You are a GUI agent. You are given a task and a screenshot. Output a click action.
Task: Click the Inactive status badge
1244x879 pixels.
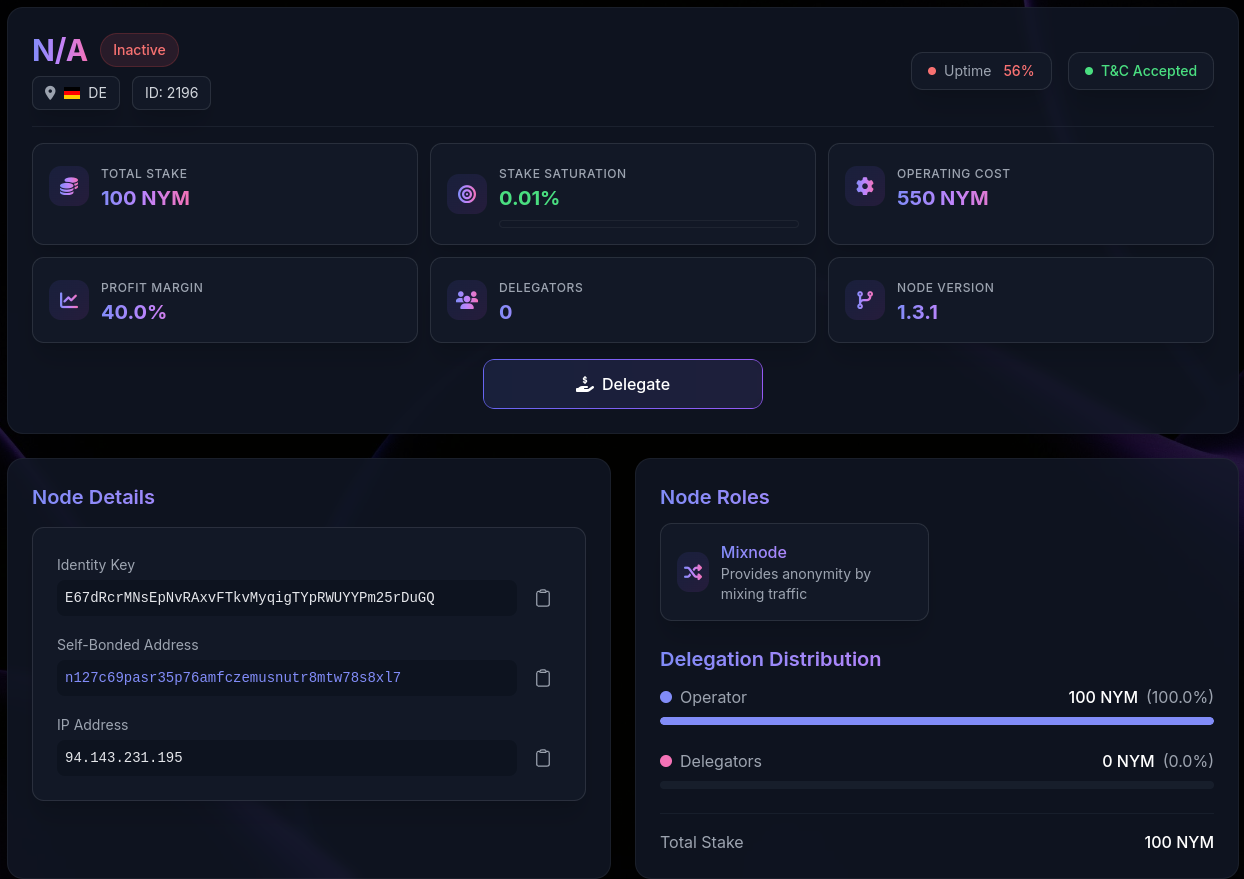(x=139, y=50)
